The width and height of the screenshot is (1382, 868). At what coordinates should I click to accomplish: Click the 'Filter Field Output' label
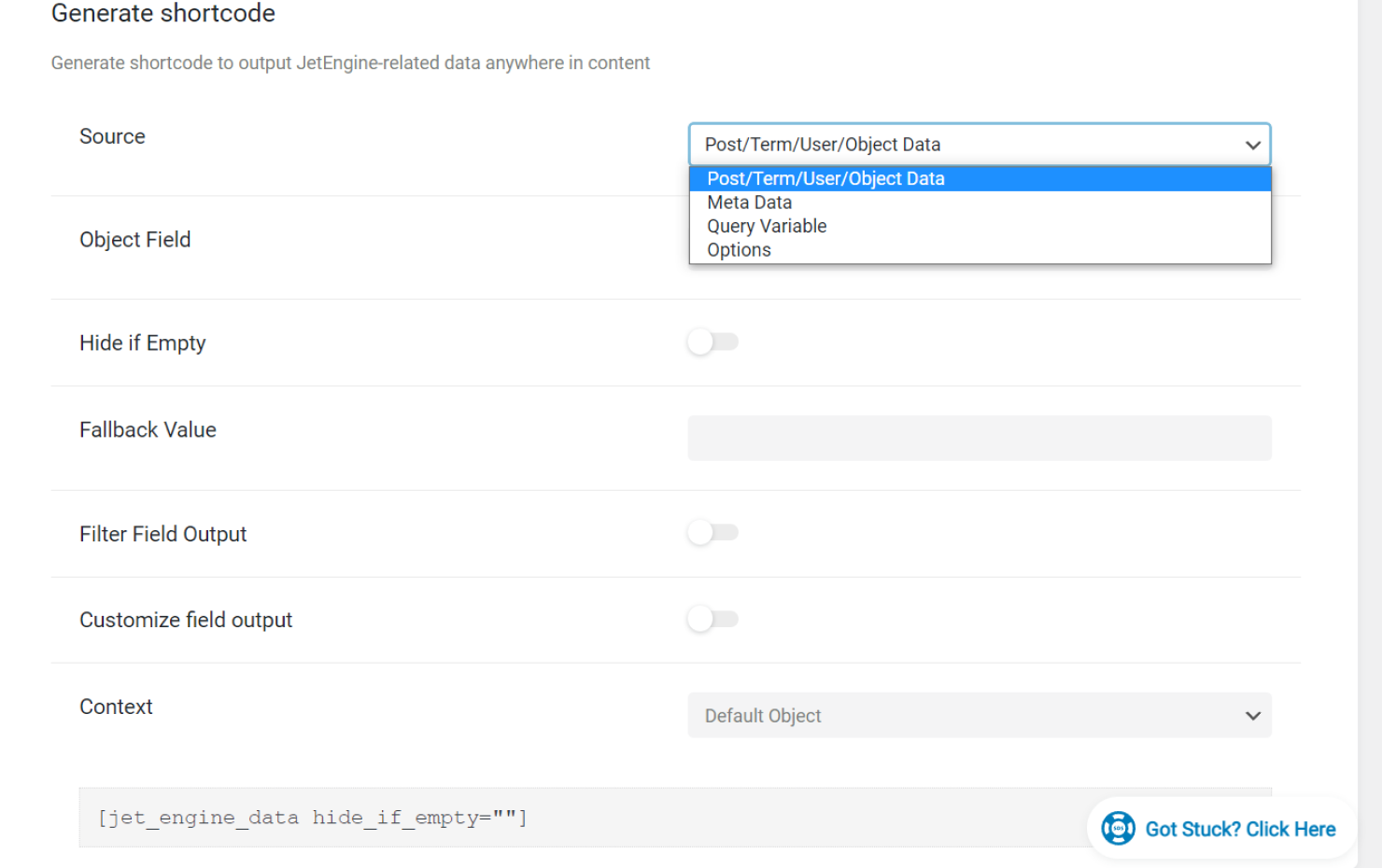pos(163,534)
